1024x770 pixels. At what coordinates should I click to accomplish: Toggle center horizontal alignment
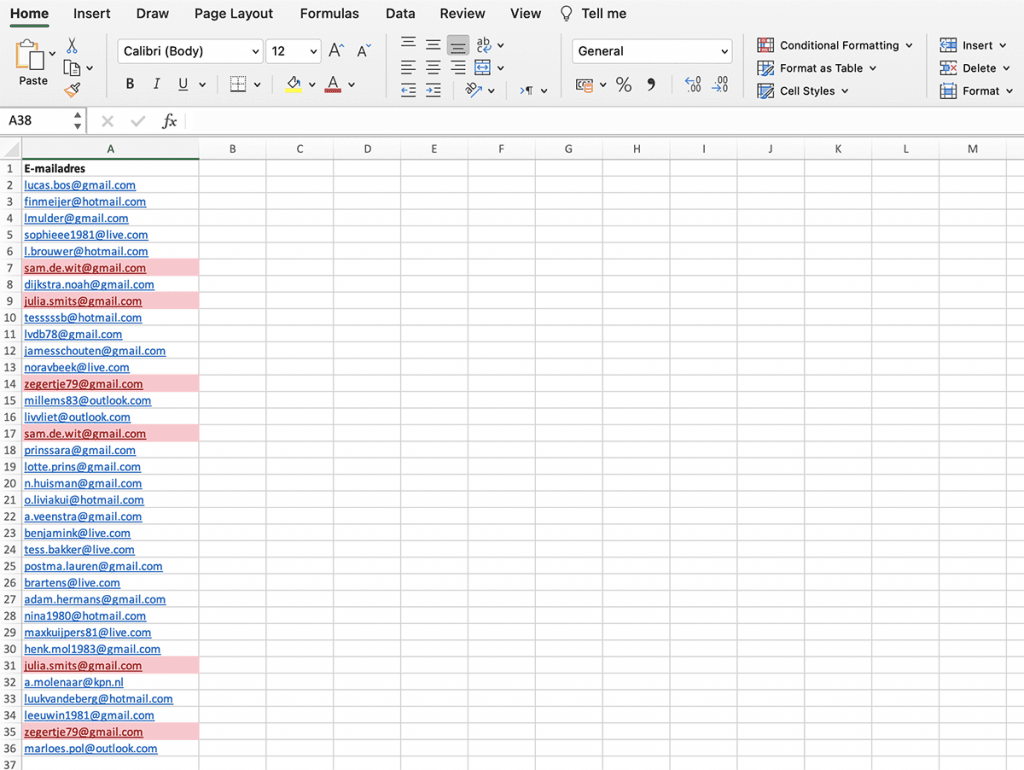(x=433, y=68)
